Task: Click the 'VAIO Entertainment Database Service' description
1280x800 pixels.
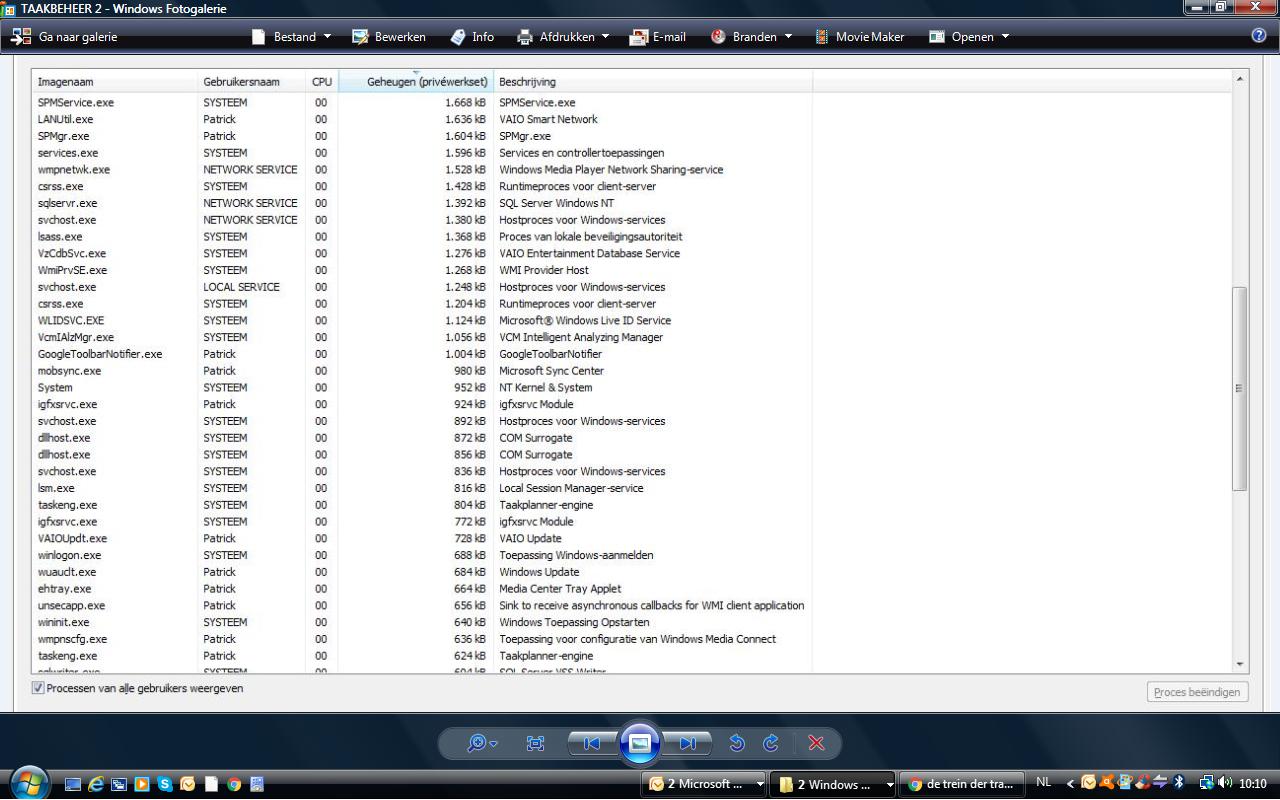Action: coord(590,254)
